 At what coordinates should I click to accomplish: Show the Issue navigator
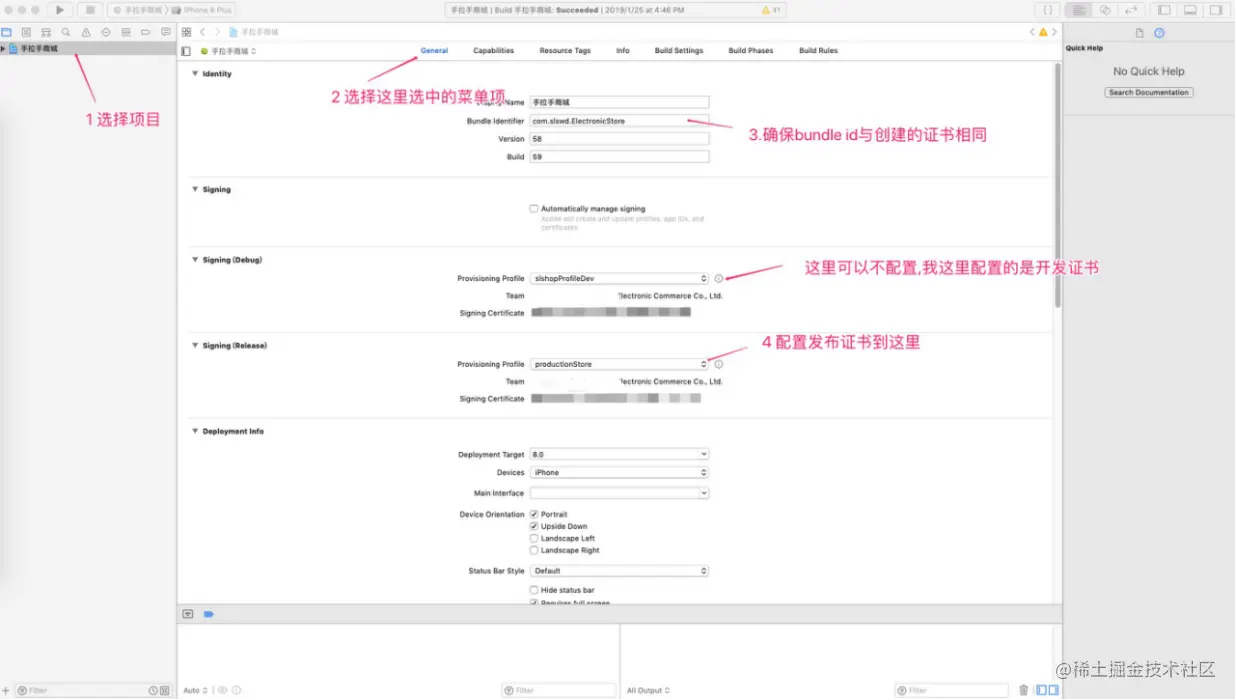86,32
